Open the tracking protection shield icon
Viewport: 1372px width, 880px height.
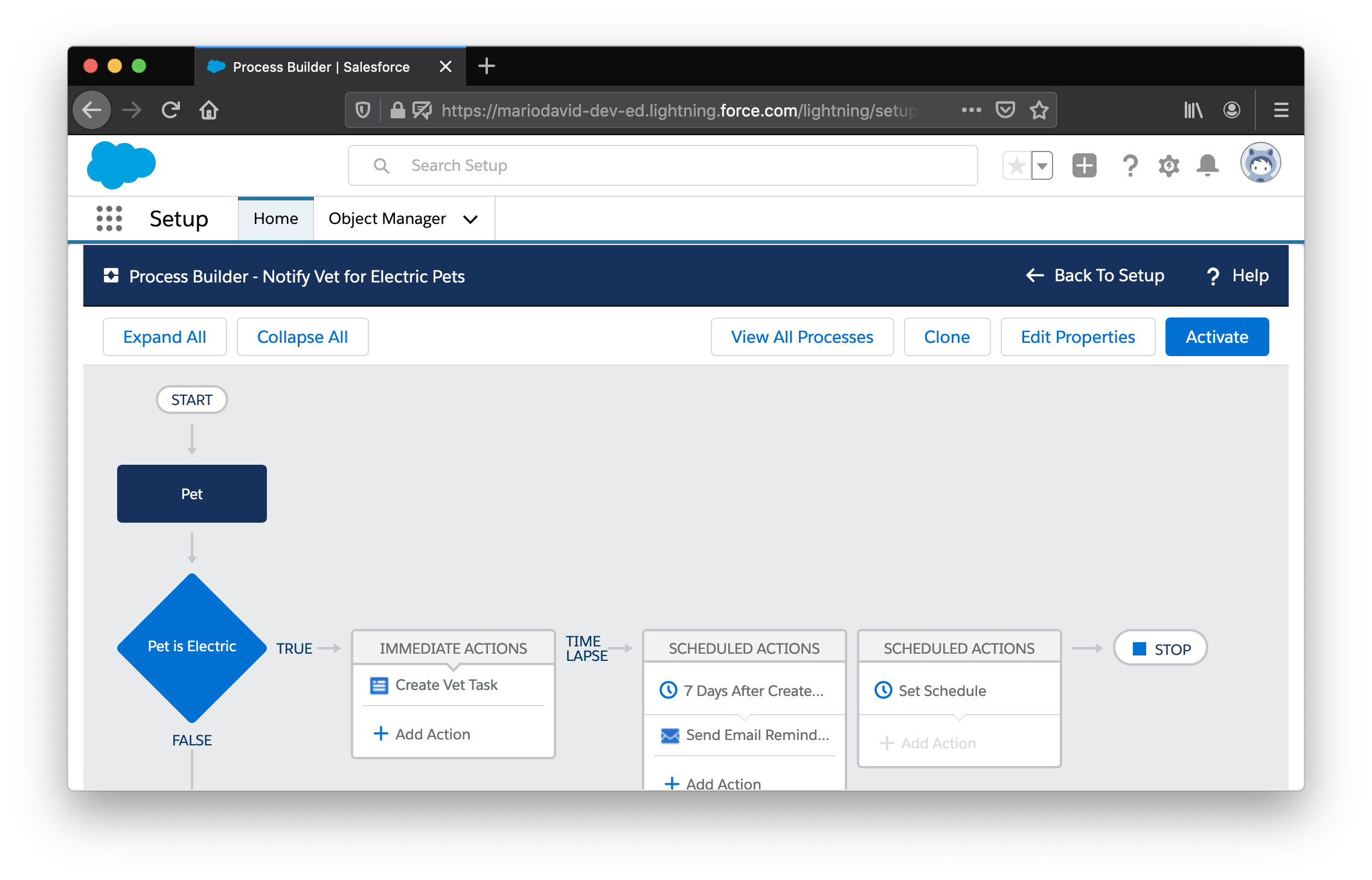(362, 110)
